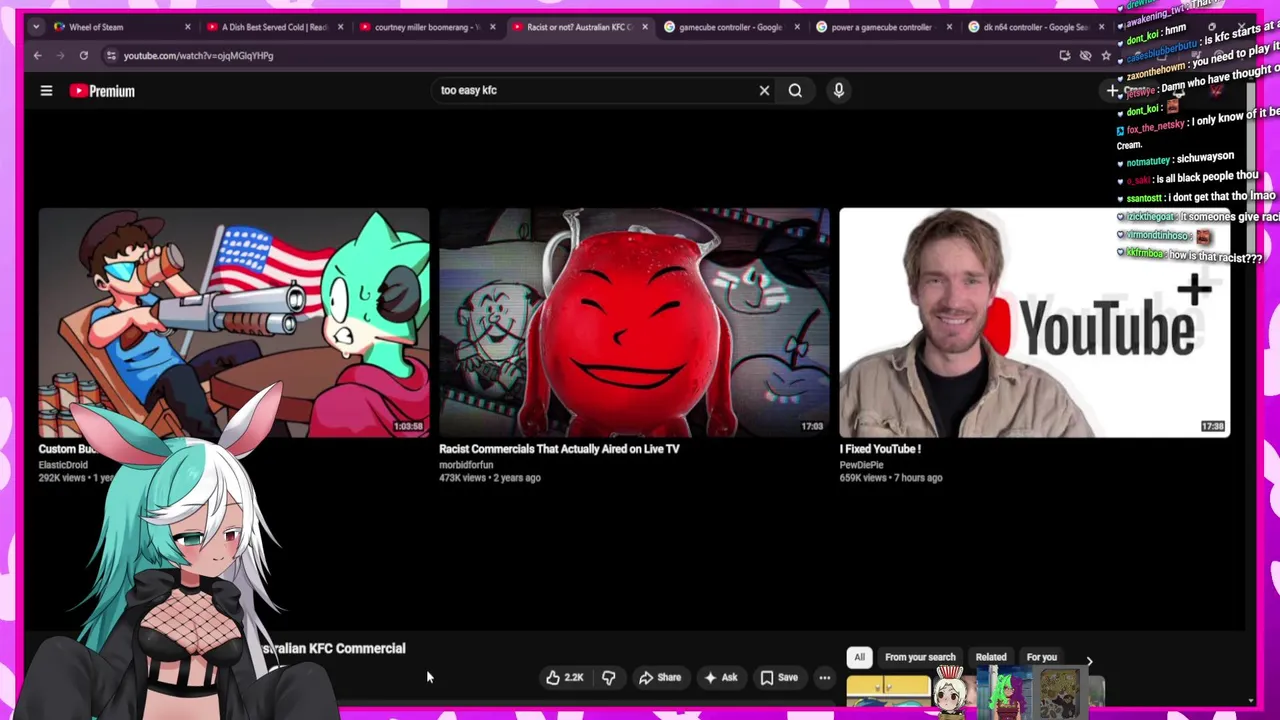Like the video with thumbs up
Screen dimensions: 1280x720
tap(564, 678)
